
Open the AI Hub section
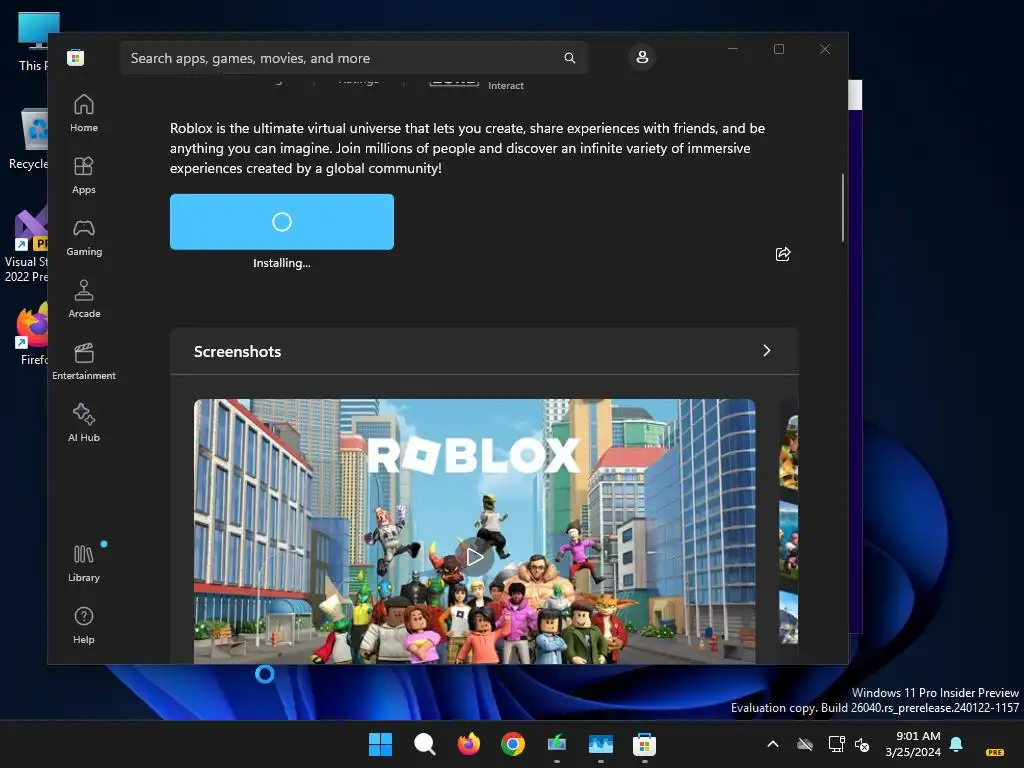[84, 423]
